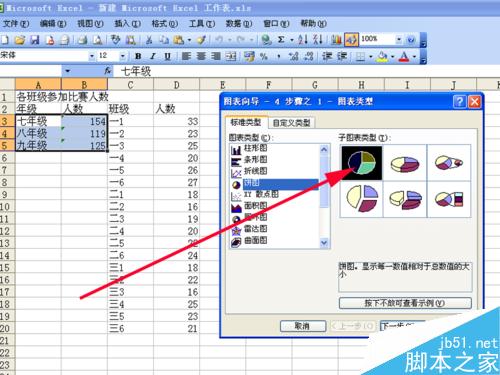Click the Fill Color bucket swatch
The image size is (500, 375).
(x=382, y=56)
